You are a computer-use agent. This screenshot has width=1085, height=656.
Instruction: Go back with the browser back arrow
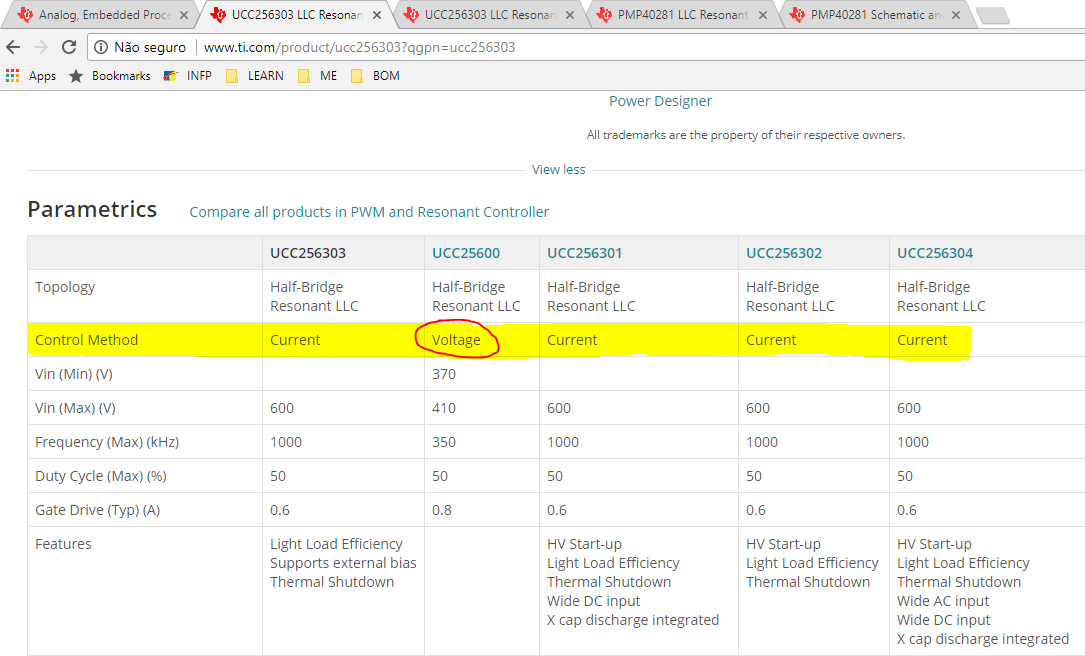click(x=13, y=47)
